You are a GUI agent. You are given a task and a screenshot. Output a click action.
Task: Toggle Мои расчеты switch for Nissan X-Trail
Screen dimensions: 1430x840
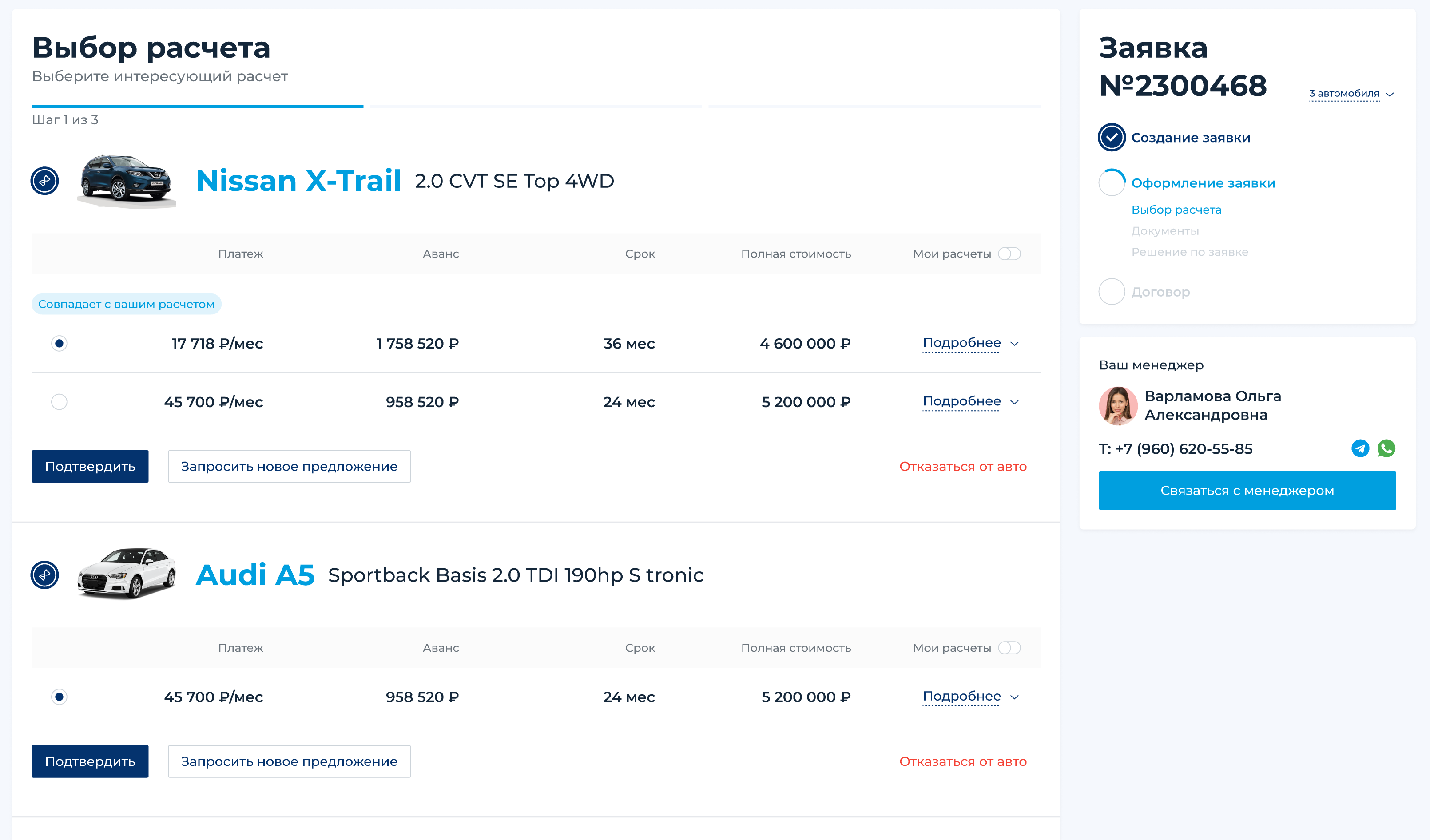[1009, 254]
